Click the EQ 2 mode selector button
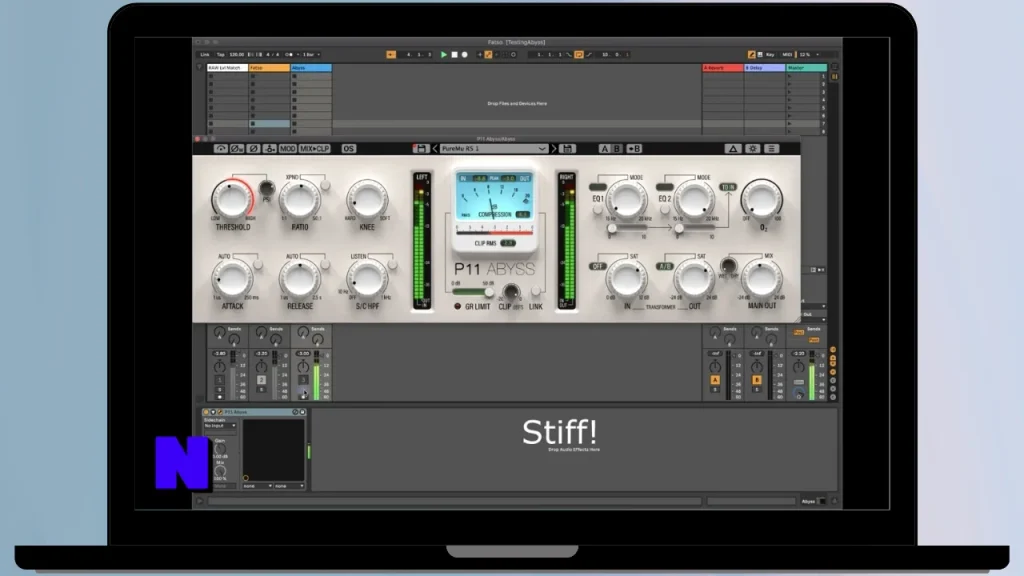 coord(665,187)
